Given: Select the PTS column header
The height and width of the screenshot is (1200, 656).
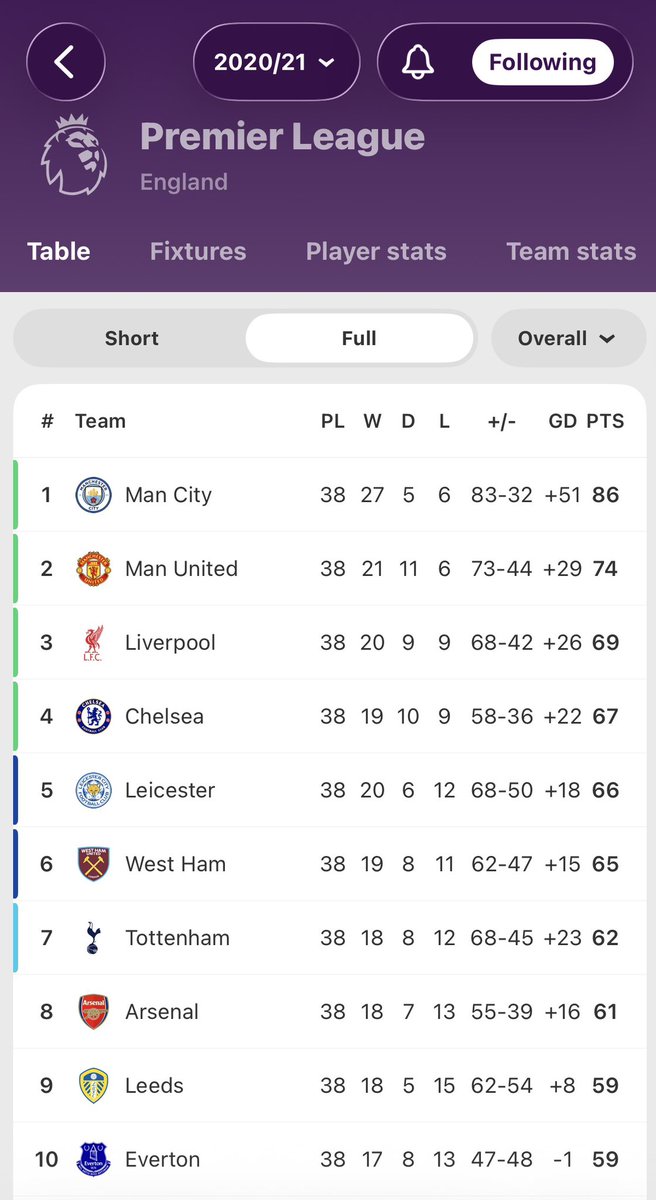Looking at the screenshot, I should (605, 421).
